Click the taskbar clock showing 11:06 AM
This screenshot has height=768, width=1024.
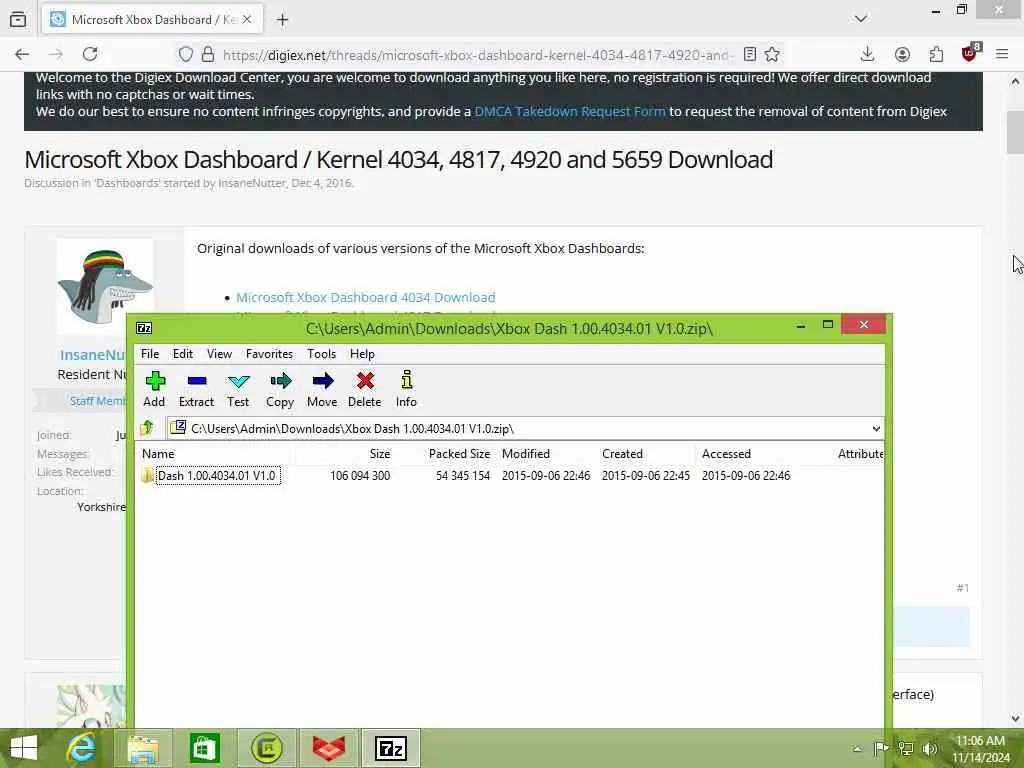point(980,748)
